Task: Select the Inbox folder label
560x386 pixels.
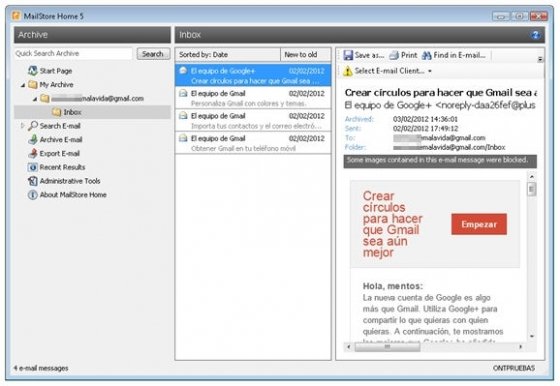Action: [x=72, y=112]
